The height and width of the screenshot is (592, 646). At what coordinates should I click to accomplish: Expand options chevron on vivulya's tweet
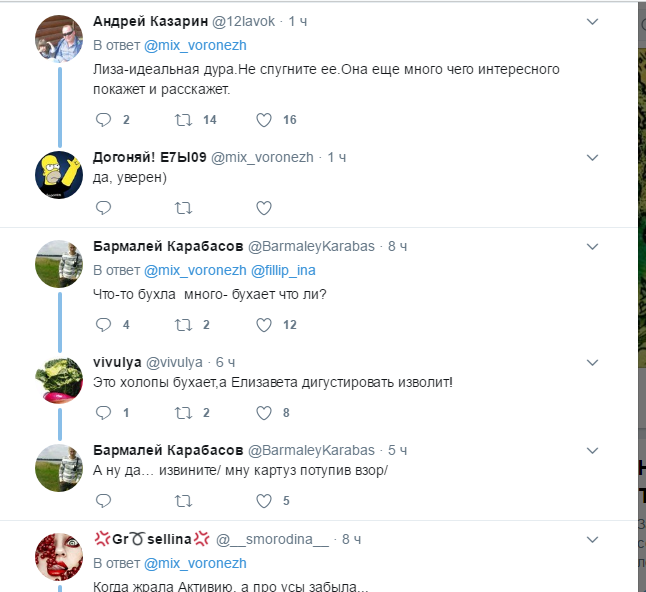click(592, 363)
